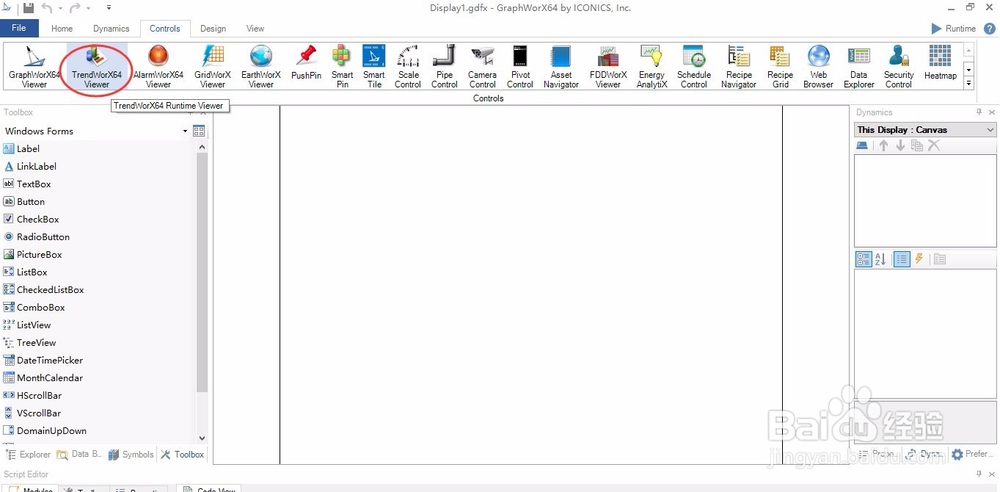Viewport: 1000px width, 492px height.
Task: Insert an AlarmWorX64 Viewer control
Action: pyautogui.click(x=158, y=66)
